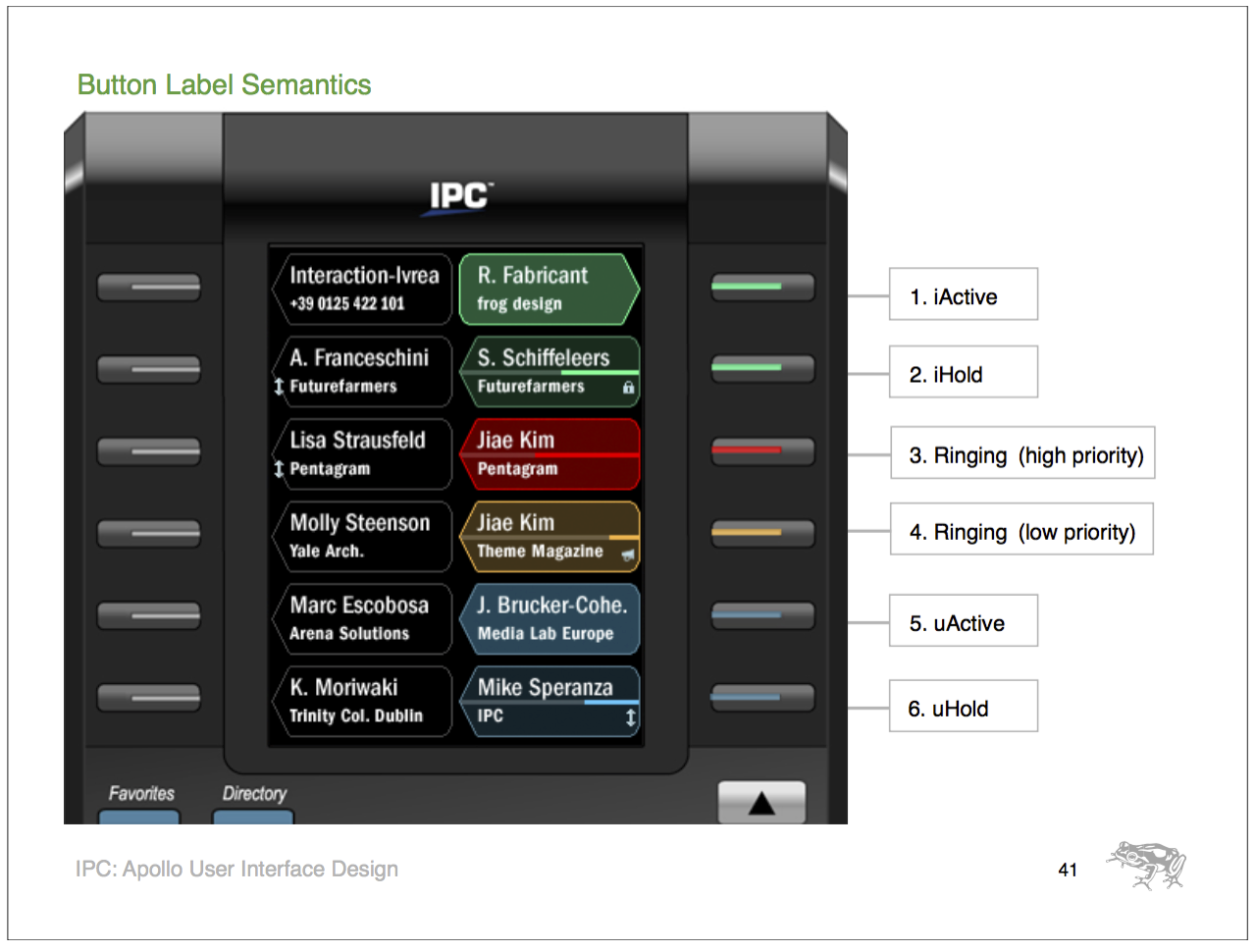
Task: Click the "Button Label Semantics" heading
Action: [x=225, y=85]
